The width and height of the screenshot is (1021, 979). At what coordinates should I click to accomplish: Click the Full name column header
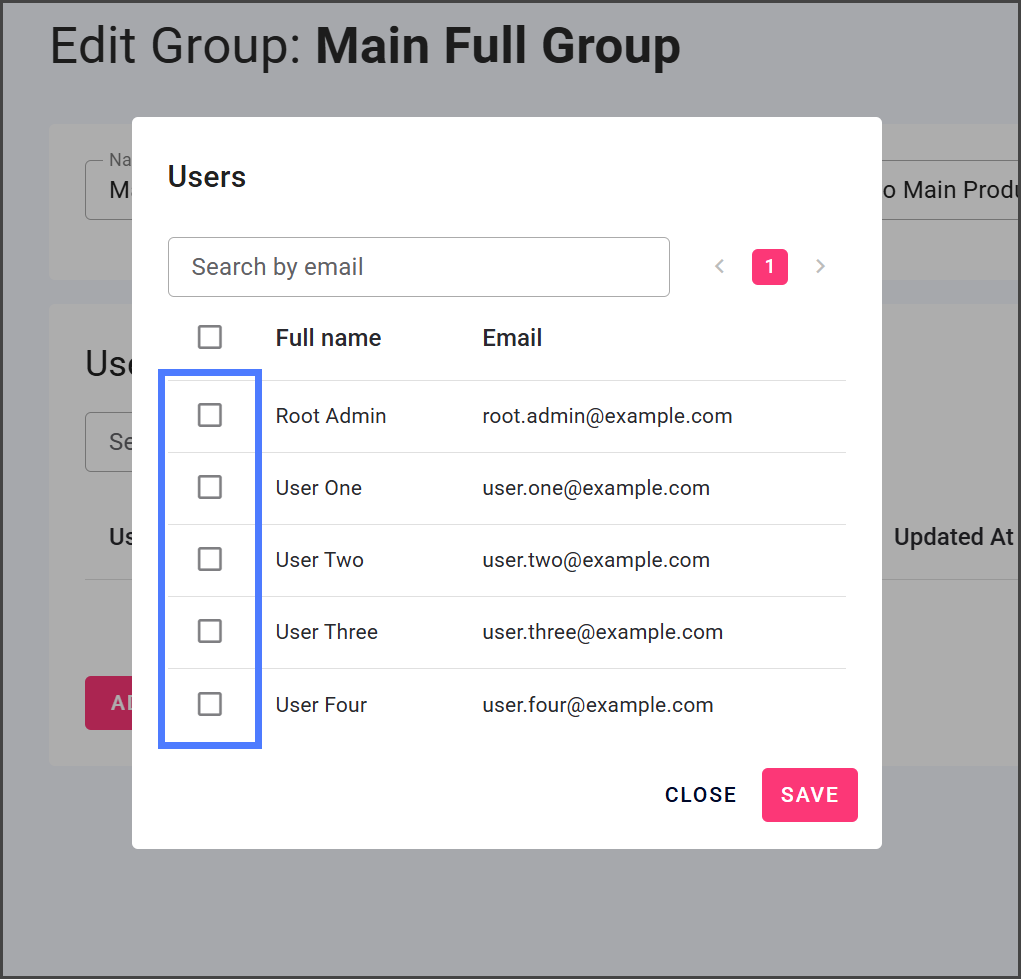tap(328, 338)
